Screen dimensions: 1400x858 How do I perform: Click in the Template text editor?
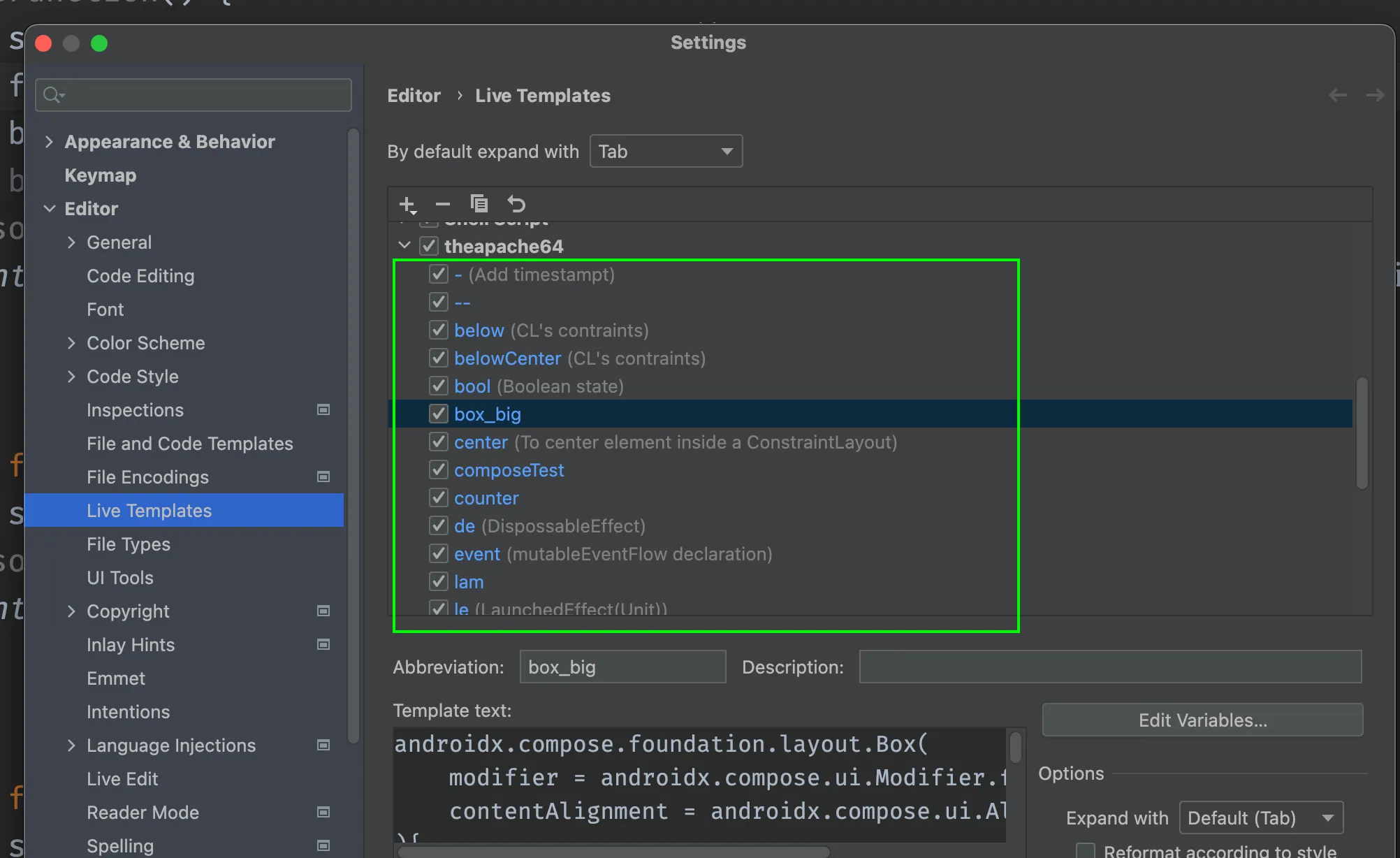[x=699, y=783]
